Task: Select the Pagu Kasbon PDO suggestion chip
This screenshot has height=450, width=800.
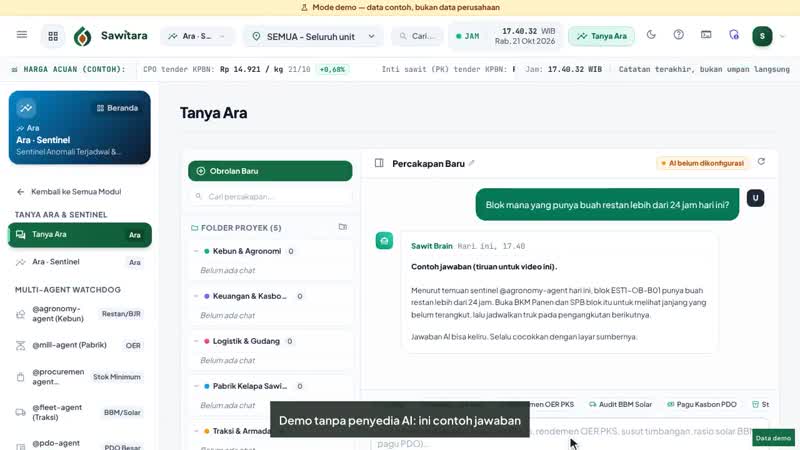Action: click(x=702, y=404)
